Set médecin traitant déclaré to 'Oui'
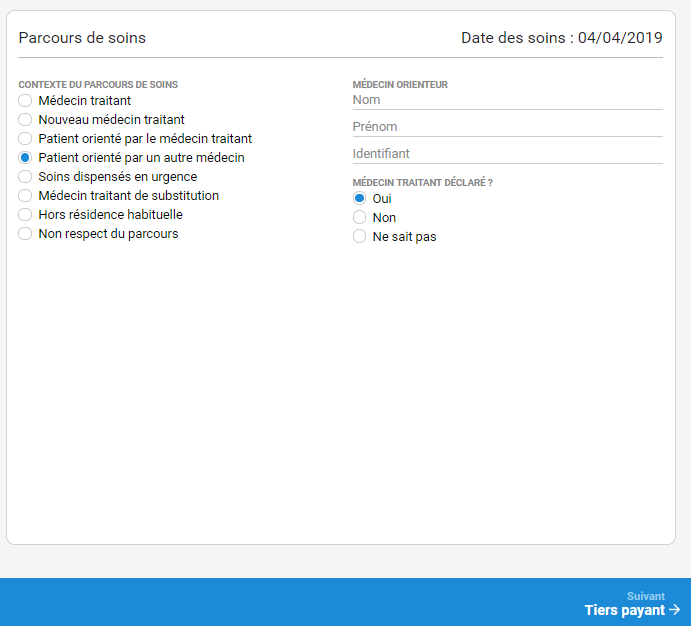 (x=360, y=199)
